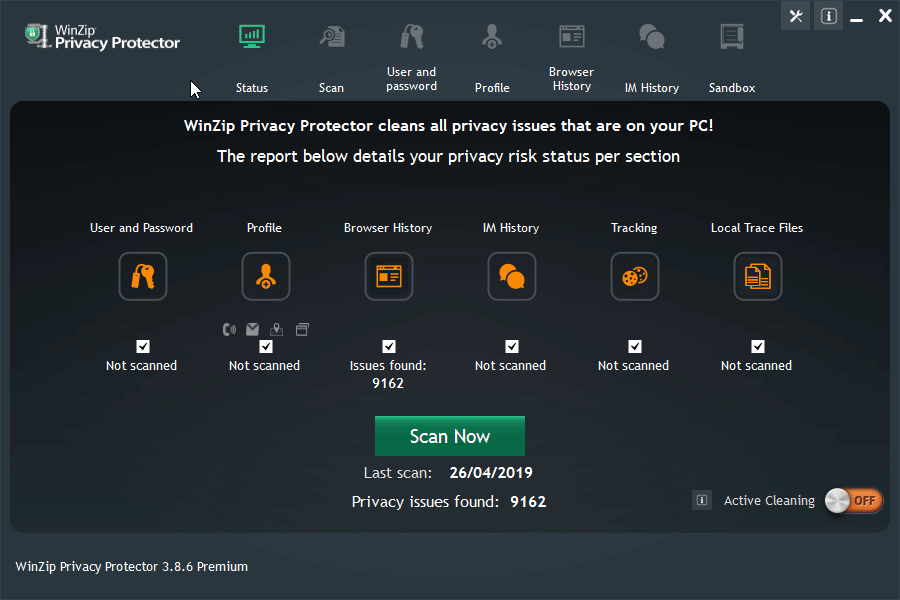Open the info icon in title bar

[828, 16]
